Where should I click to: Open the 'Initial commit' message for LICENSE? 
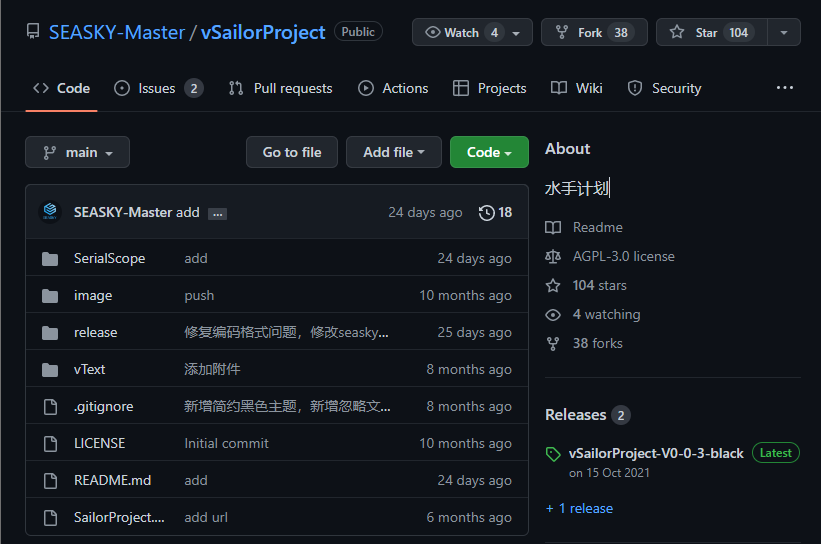(226, 443)
